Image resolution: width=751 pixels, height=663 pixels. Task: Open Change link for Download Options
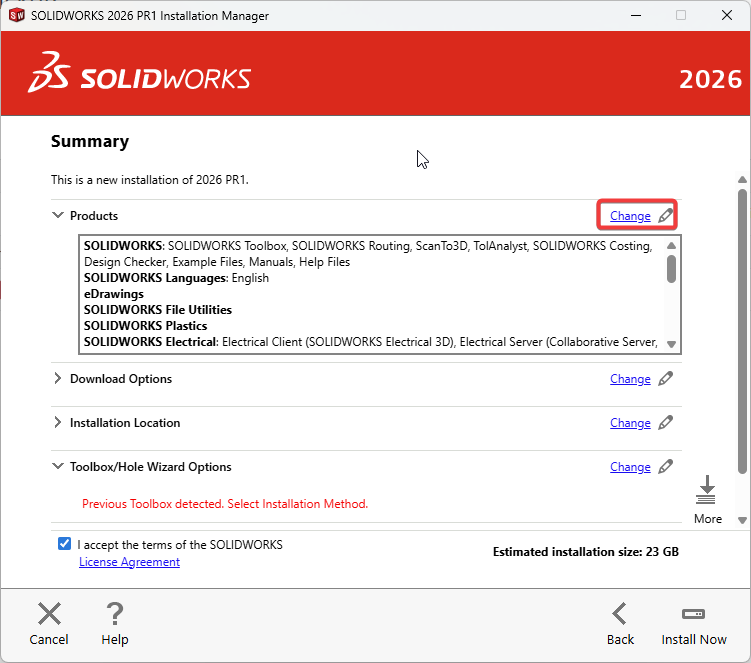point(630,379)
